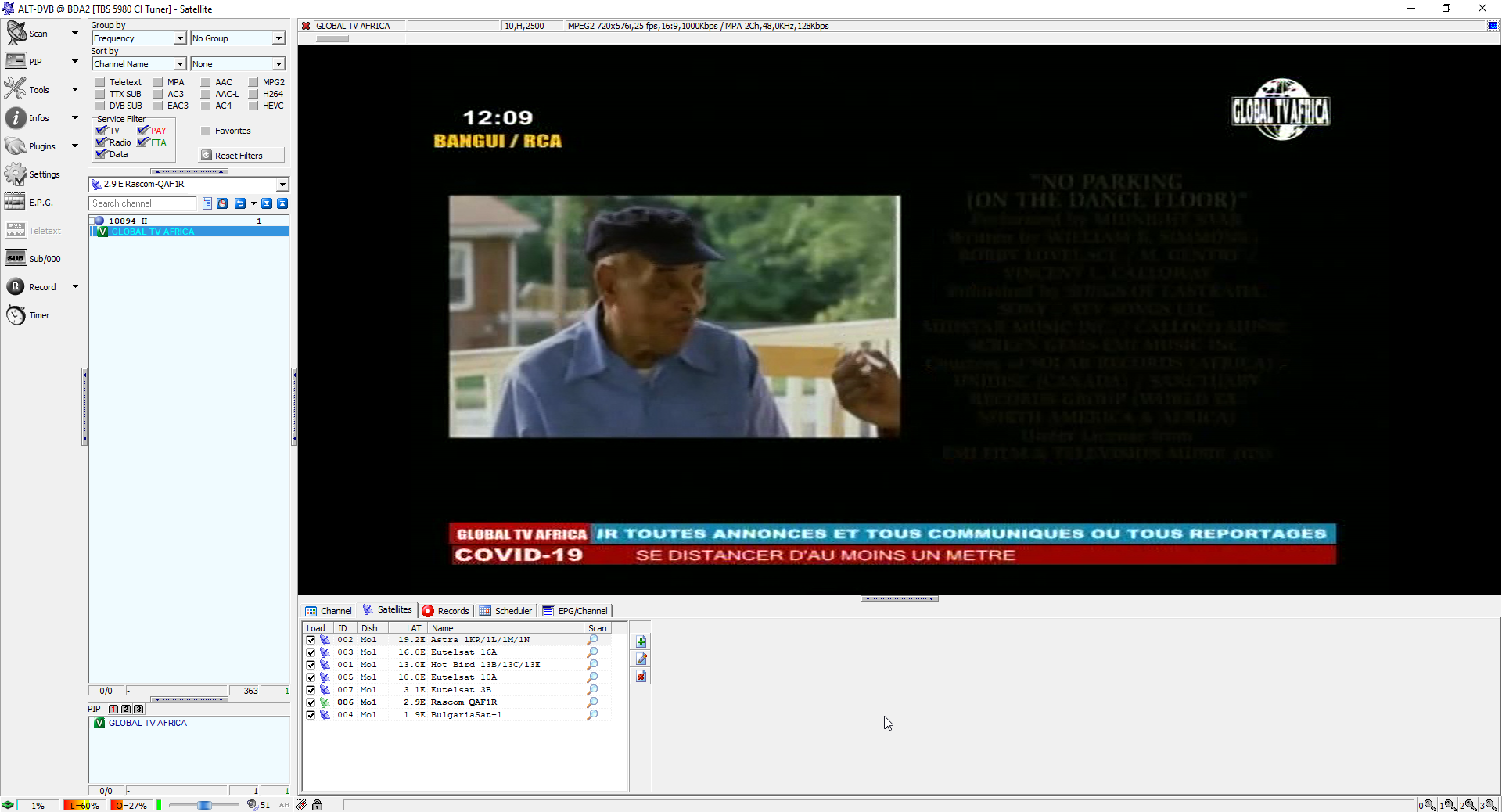This screenshot has height=812, width=1502.
Task: Open the arrow menu next to return icon
Action: (x=253, y=203)
